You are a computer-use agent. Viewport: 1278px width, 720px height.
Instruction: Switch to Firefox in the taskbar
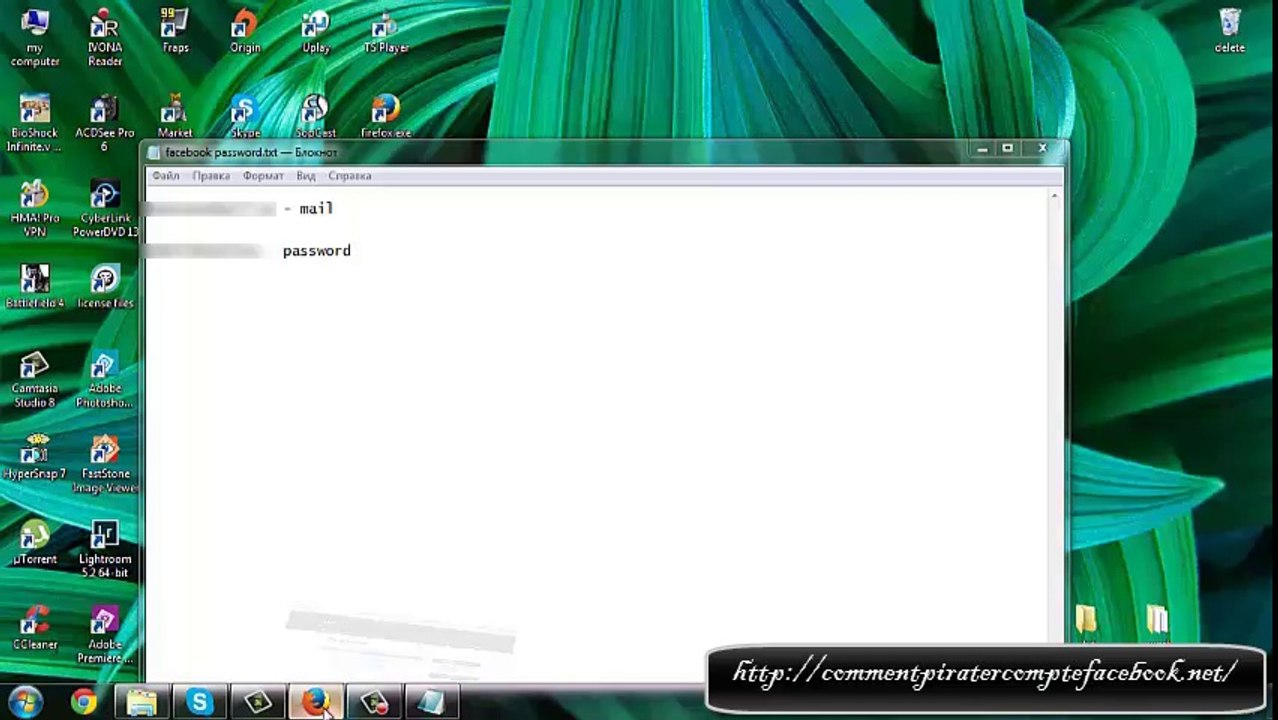point(316,702)
